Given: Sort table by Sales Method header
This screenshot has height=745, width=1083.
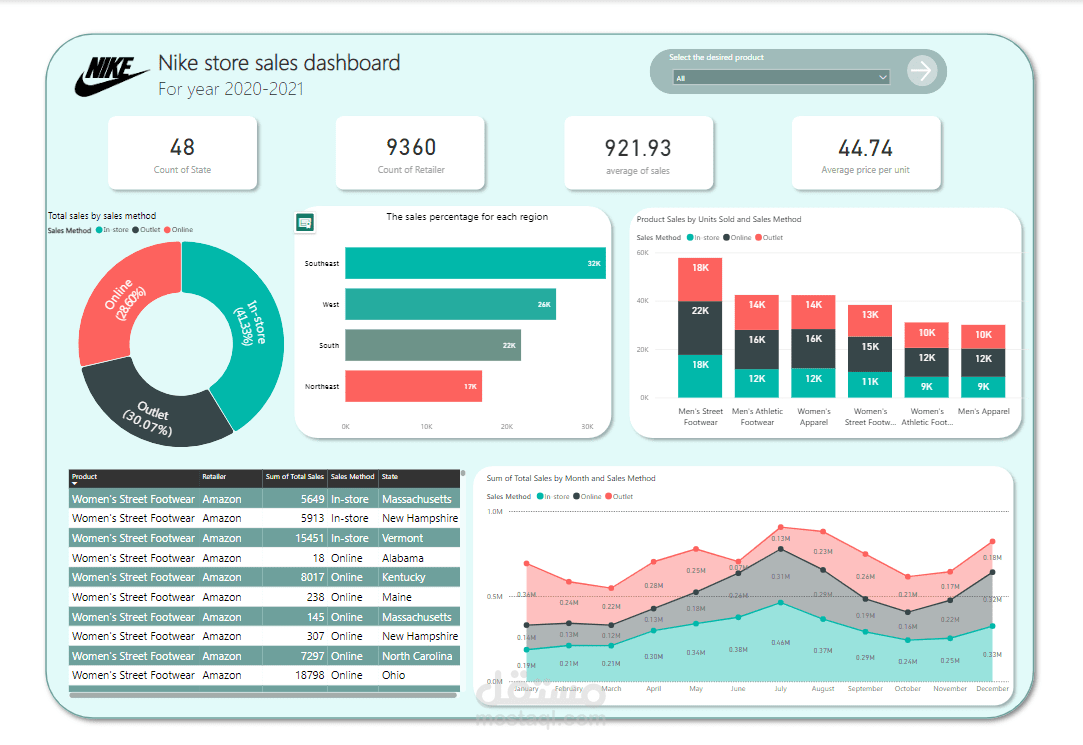Looking at the screenshot, I should pyautogui.click(x=352, y=476).
